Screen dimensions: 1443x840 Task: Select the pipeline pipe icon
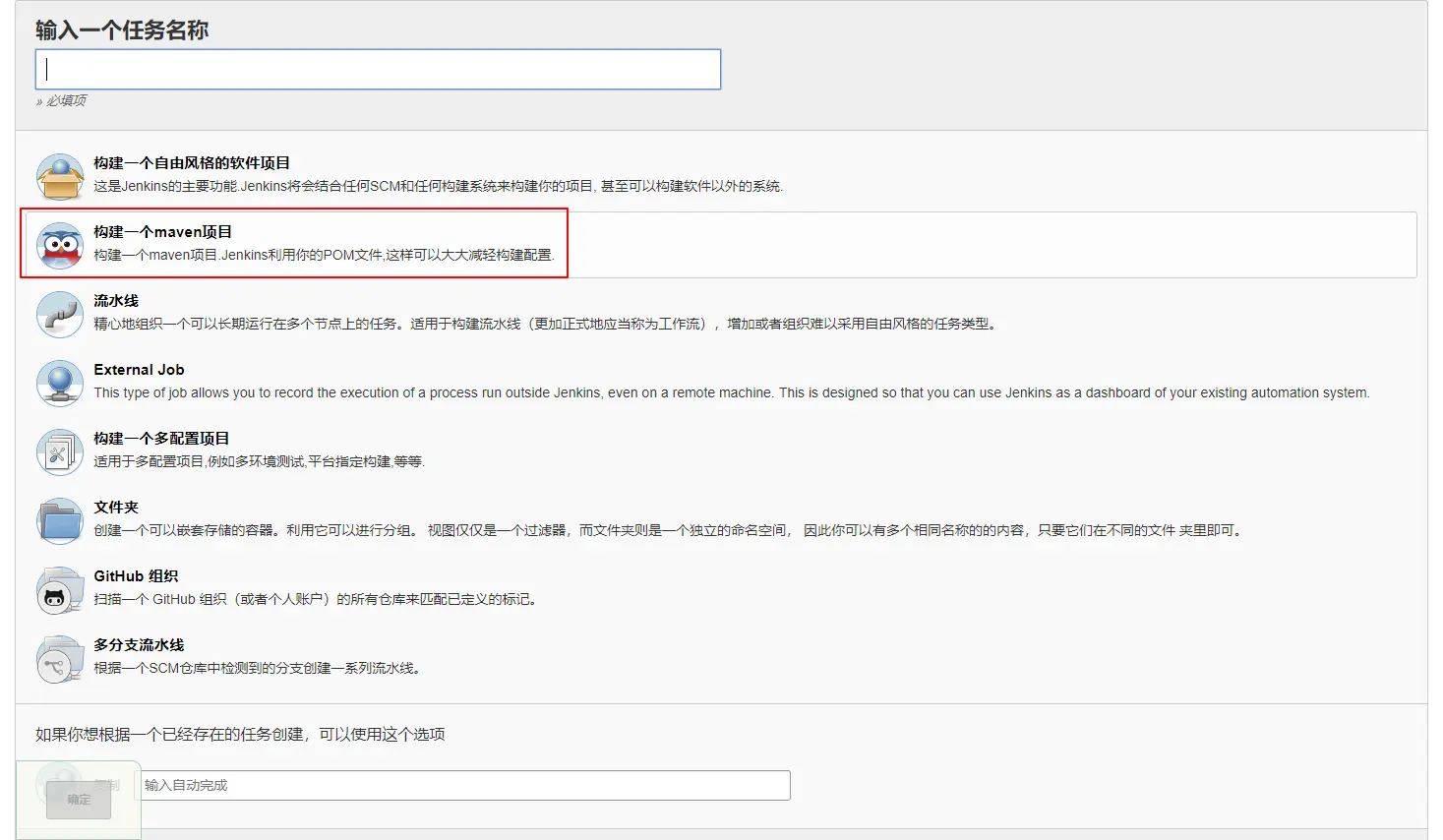[60, 315]
